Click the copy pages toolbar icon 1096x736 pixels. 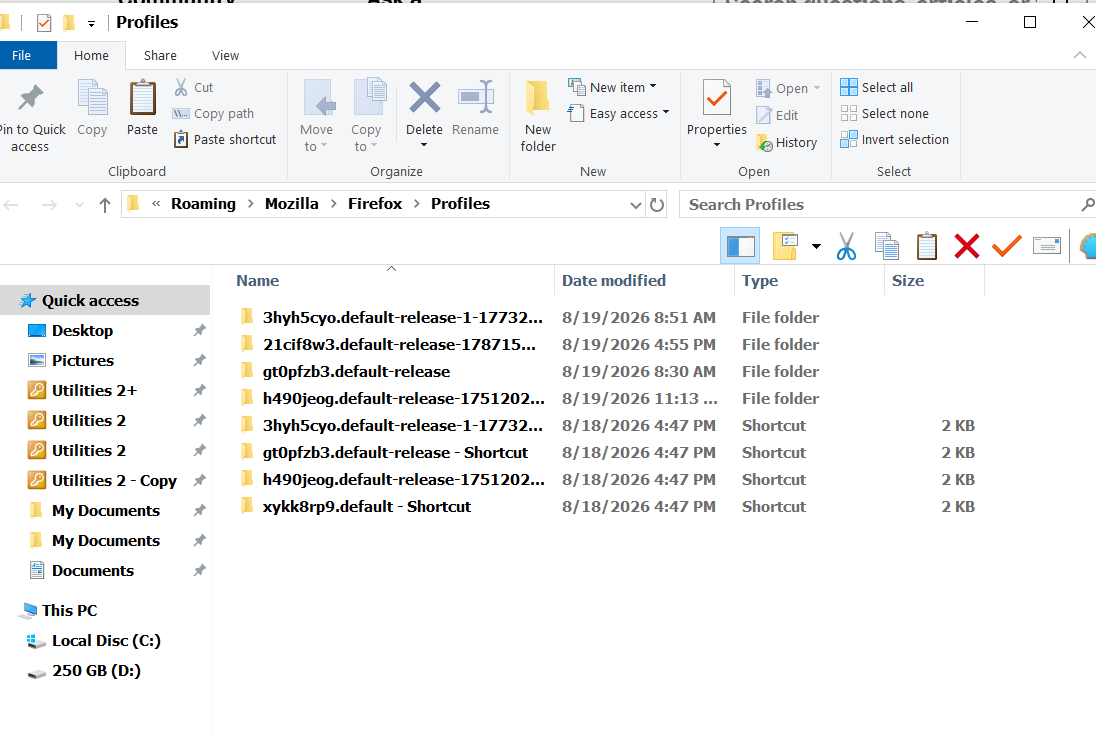click(x=886, y=246)
